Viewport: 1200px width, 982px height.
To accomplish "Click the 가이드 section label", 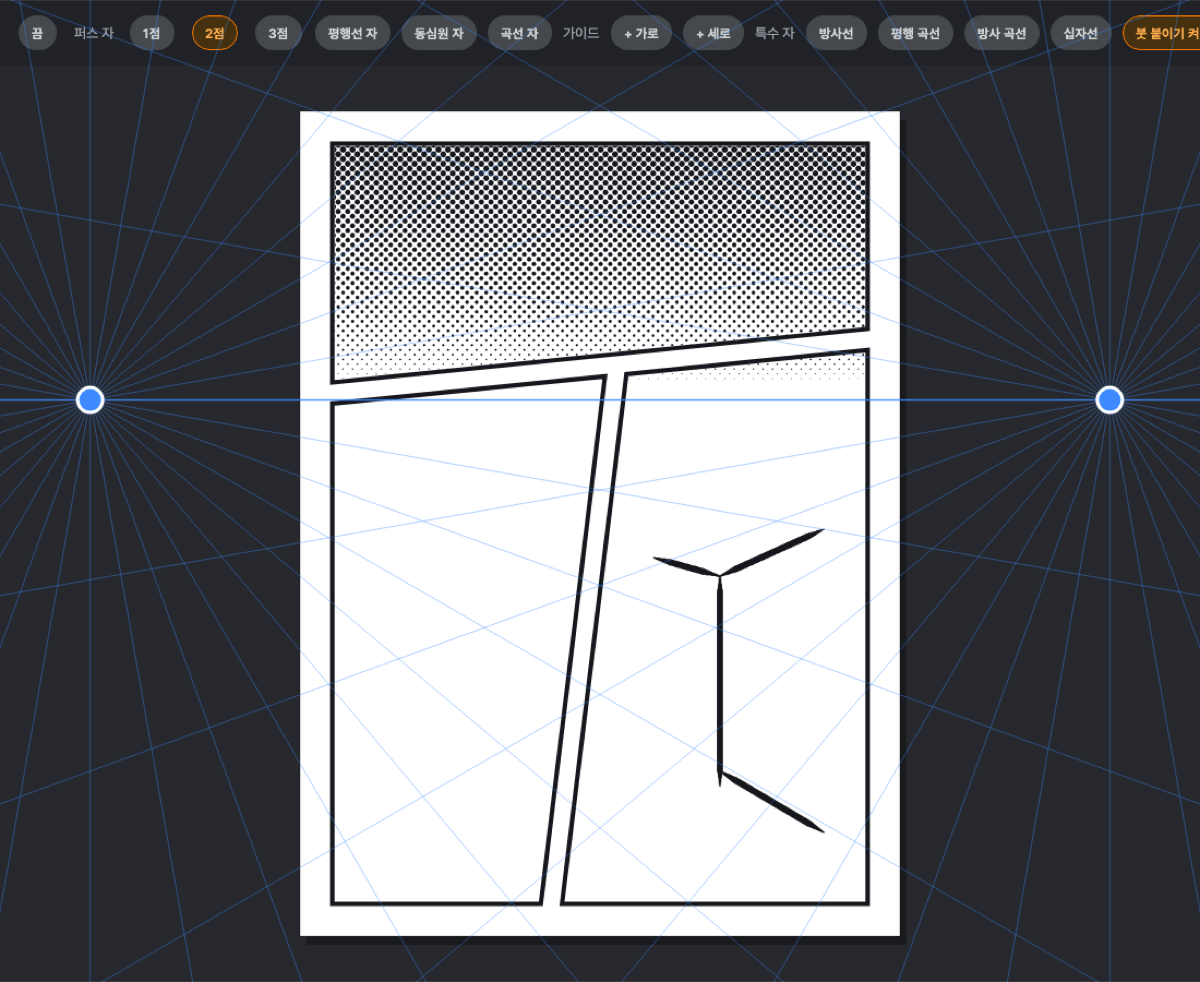I will point(581,33).
